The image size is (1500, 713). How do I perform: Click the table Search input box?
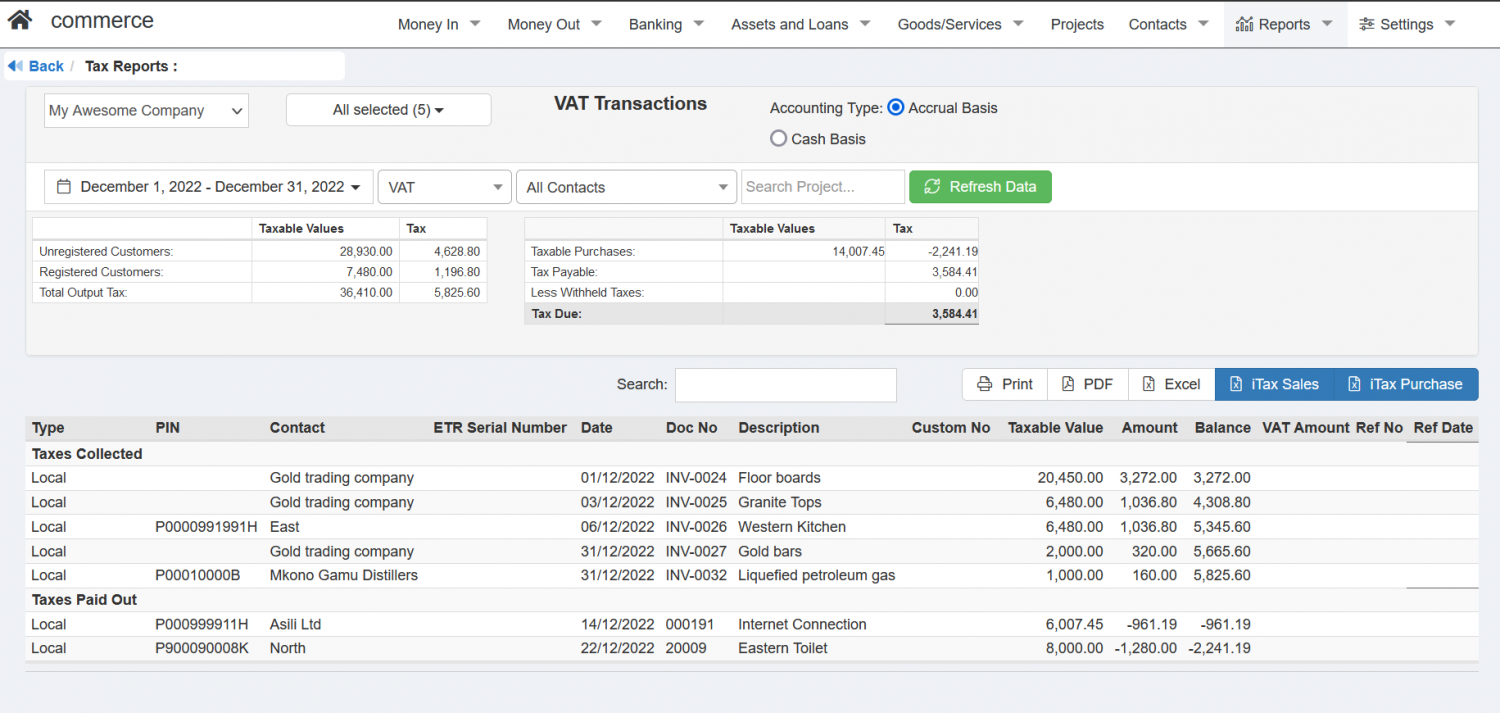click(786, 385)
